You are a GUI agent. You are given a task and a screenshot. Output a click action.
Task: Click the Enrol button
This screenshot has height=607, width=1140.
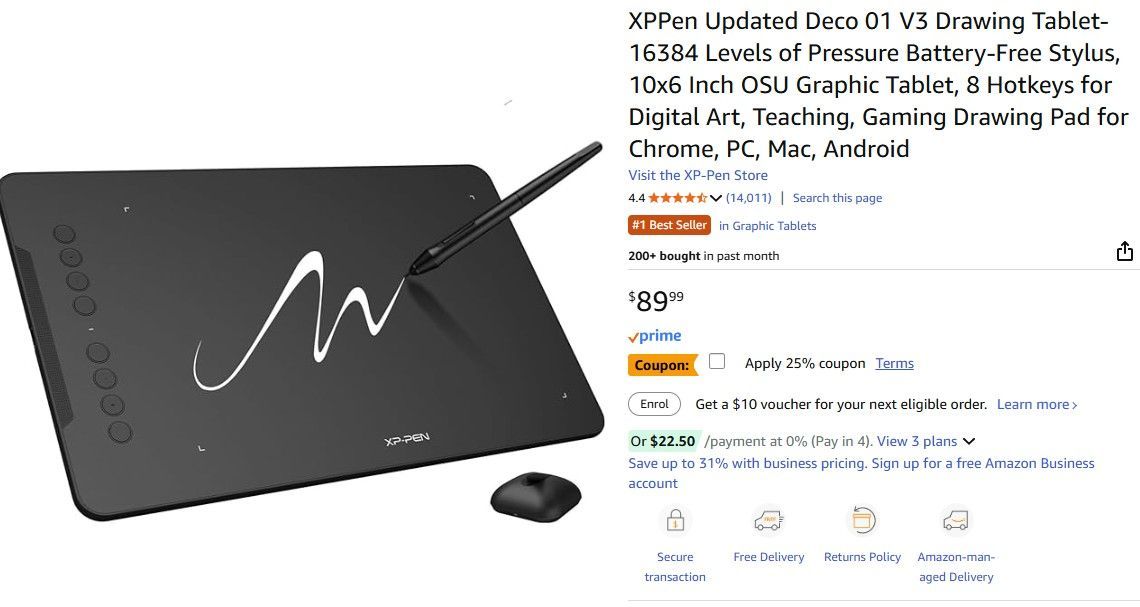[x=654, y=404]
